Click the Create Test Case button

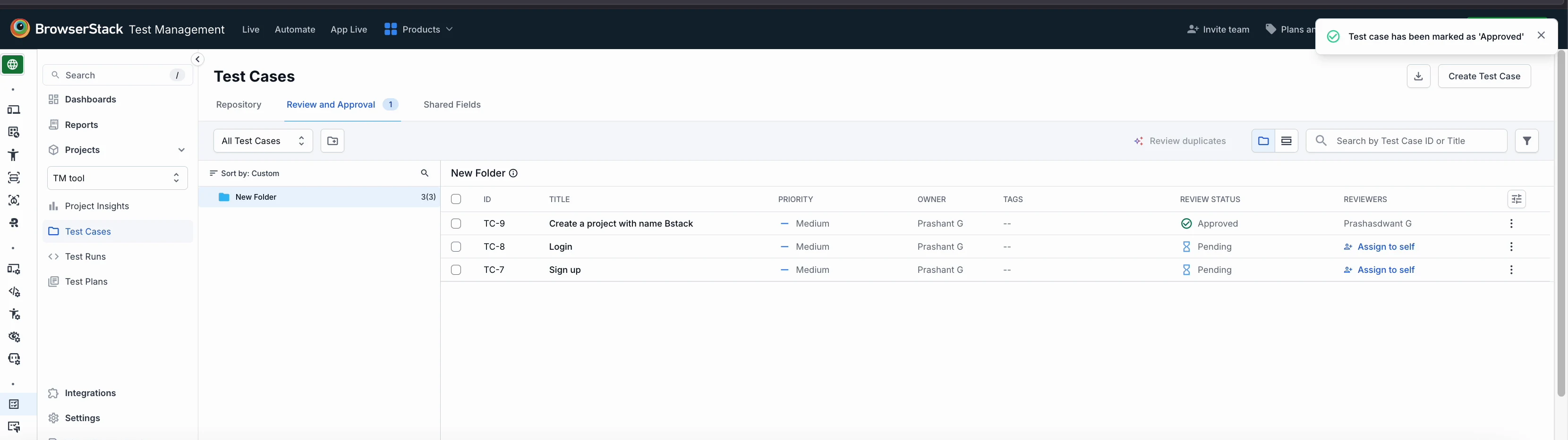(1484, 76)
